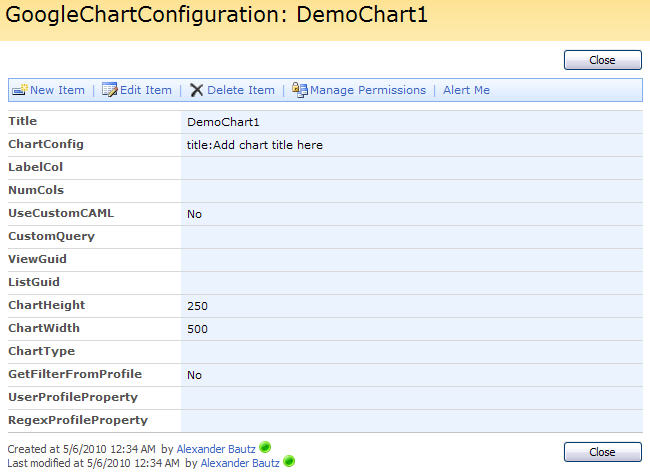This screenshot has height=472, width=650.
Task: Open the New Item text link
Action: [57, 90]
